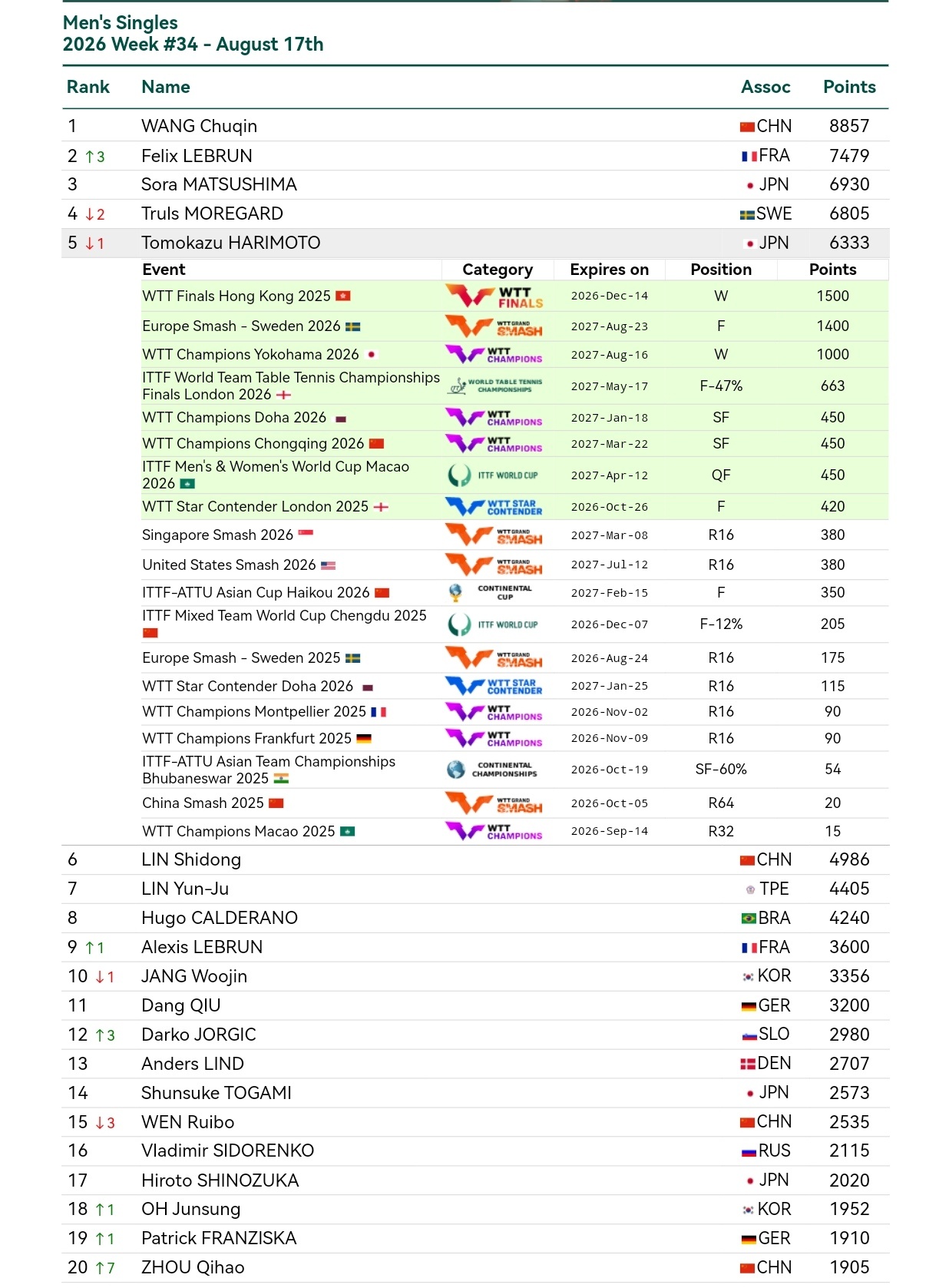Expand the Alexis LEBRUN ranking row

point(475,948)
